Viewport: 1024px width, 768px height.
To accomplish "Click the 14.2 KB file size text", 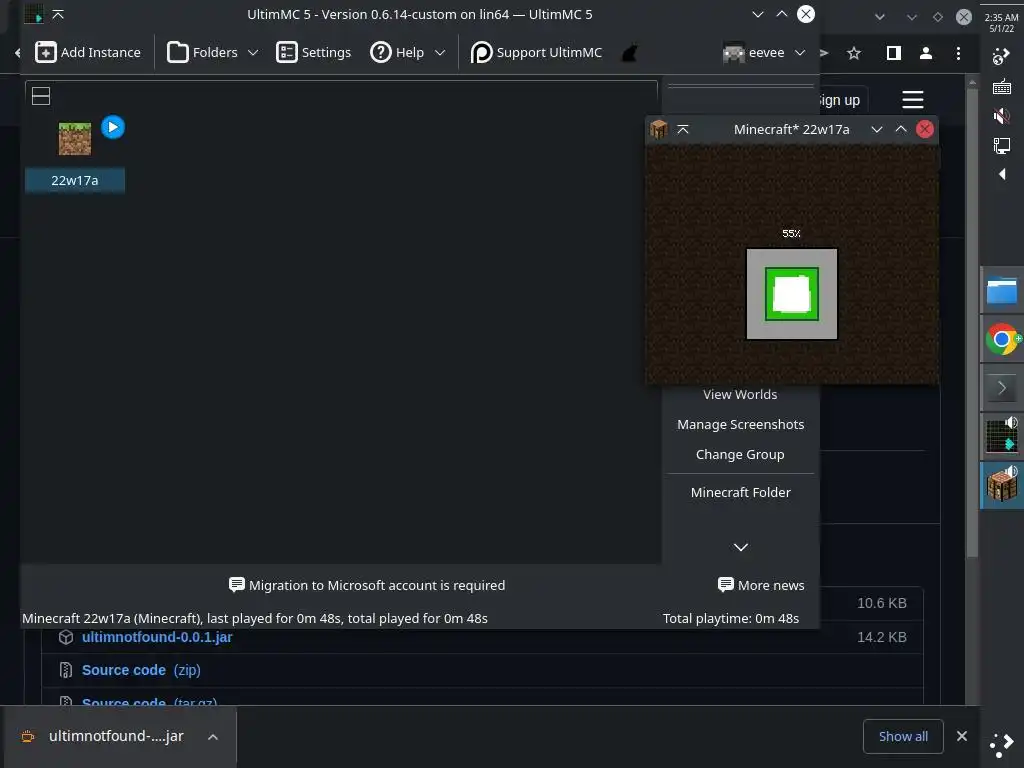I will coord(882,637).
